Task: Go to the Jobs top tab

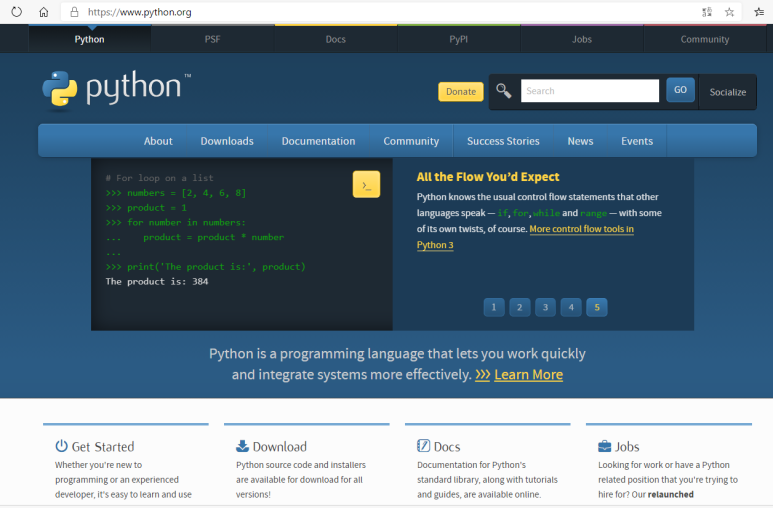Action: (x=582, y=39)
